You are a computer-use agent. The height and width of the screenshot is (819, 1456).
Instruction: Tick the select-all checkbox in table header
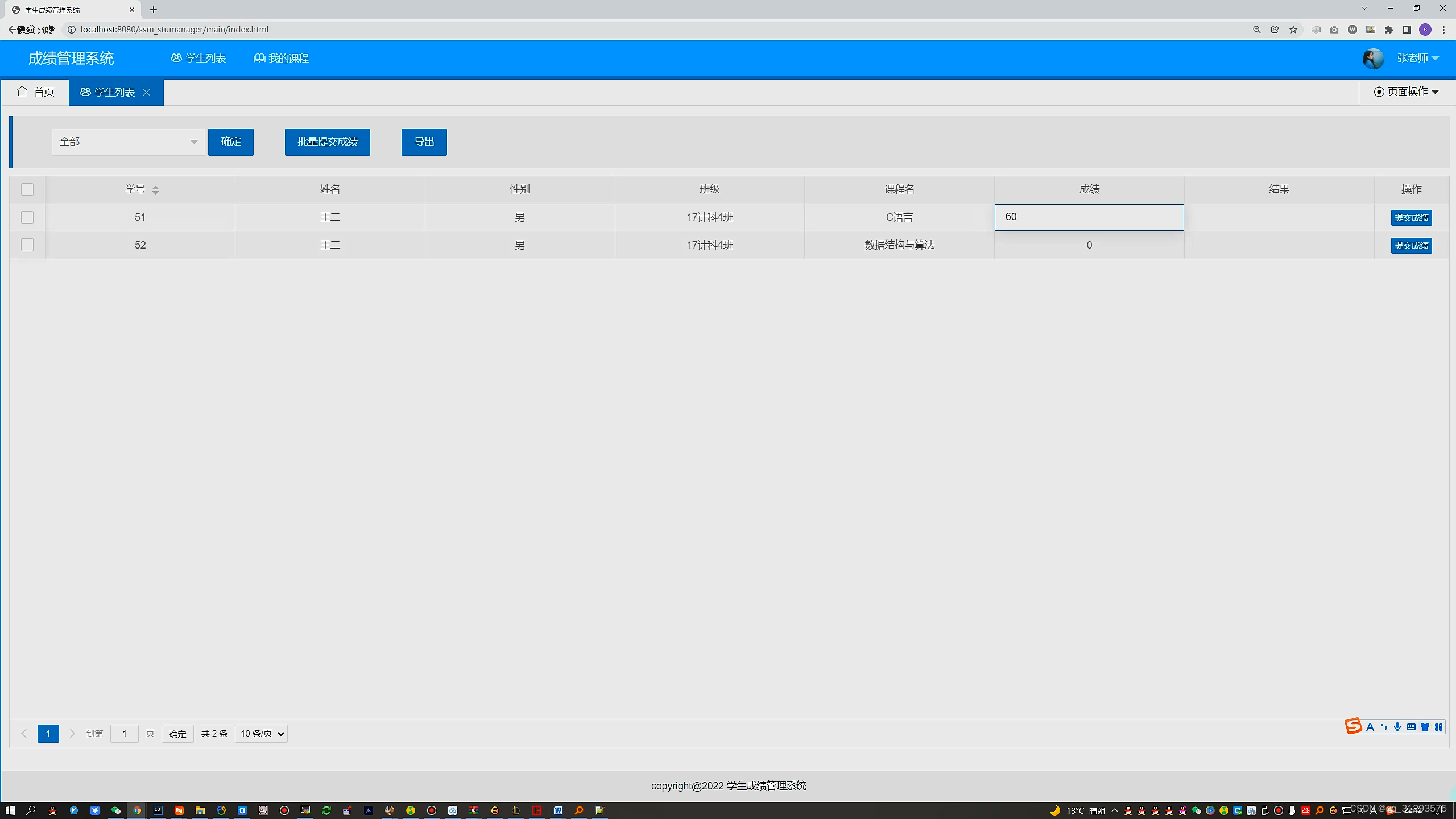pos(27,189)
